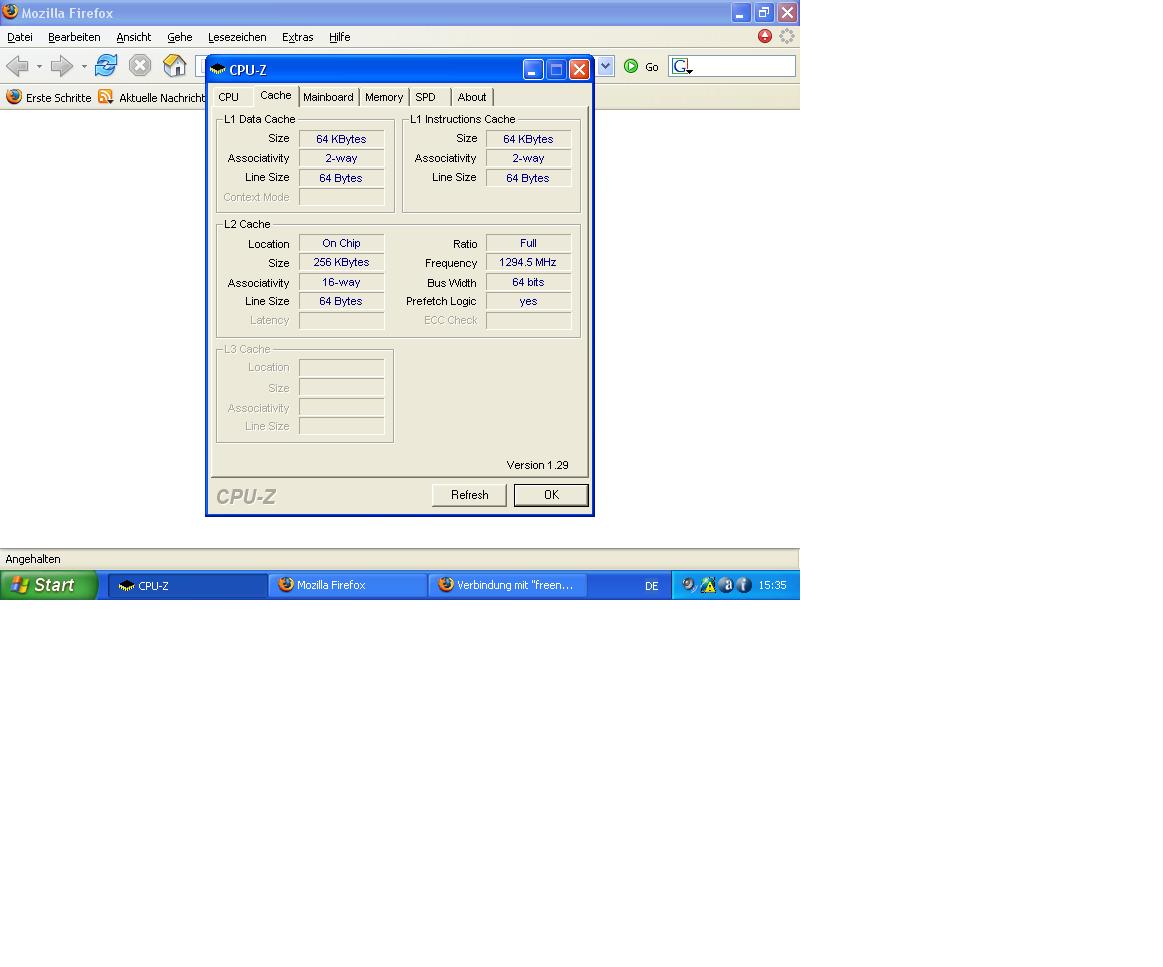Click Go text next to address bar

point(652,67)
